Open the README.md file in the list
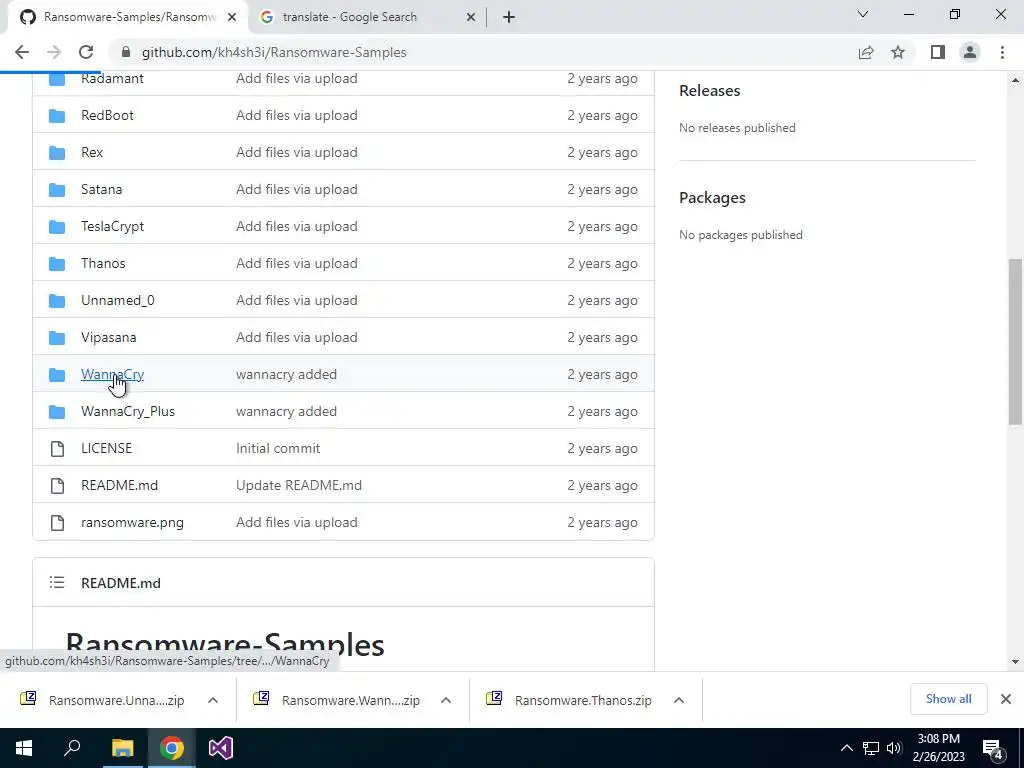 click(120, 485)
